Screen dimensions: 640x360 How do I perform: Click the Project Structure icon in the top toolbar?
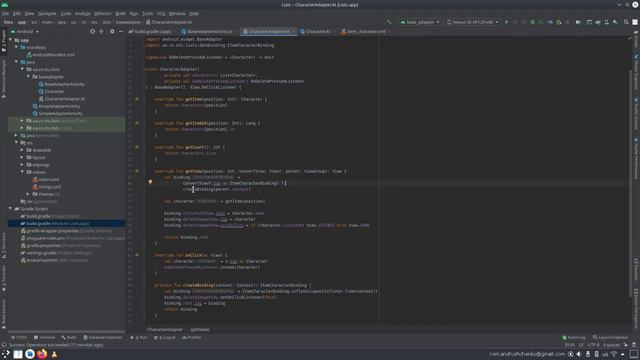pyautogui.click(x=578, y=22)
